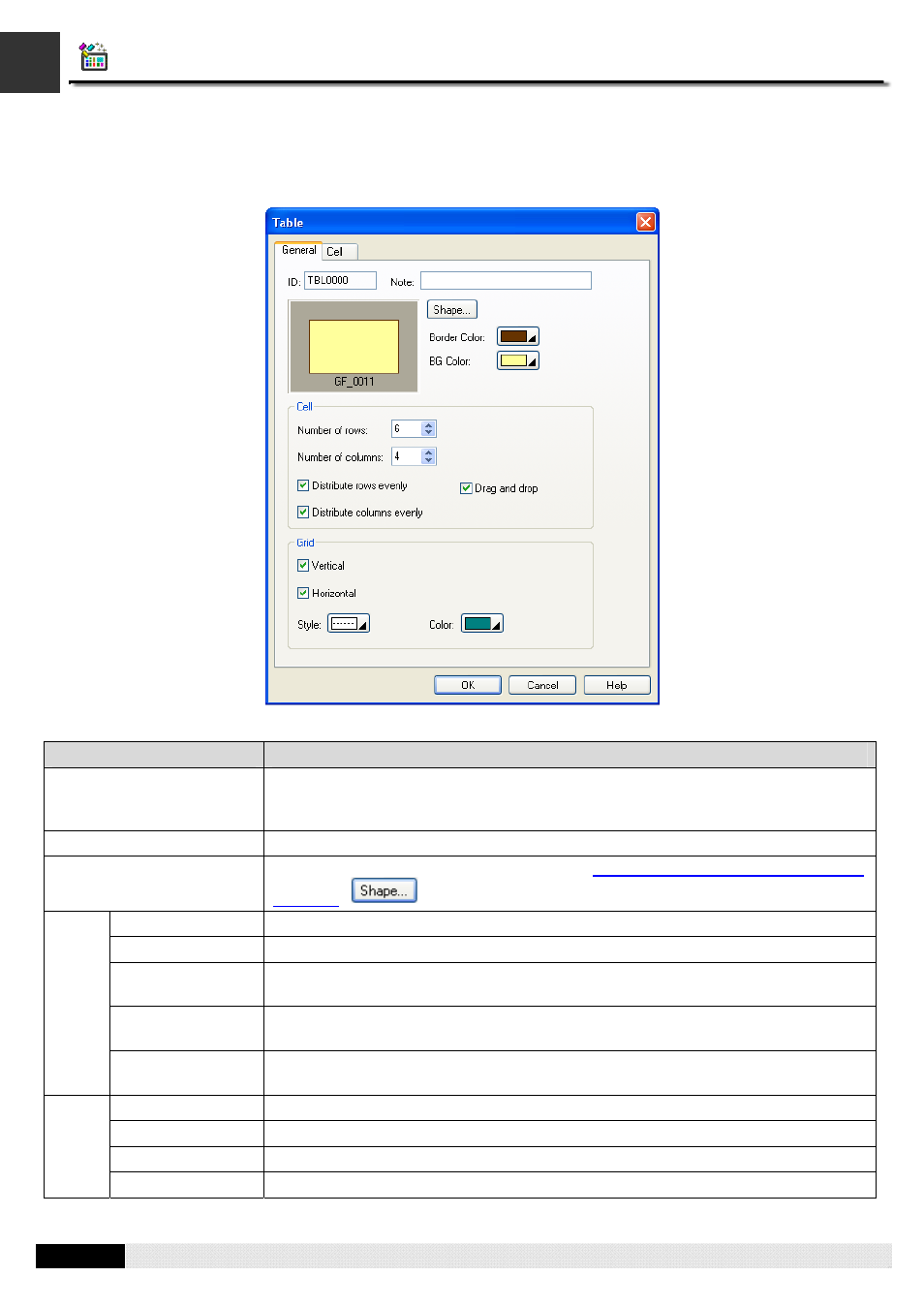Click the Number of rows field
Viewport: 924px width, 1308px height.
[x=406, y=428]
